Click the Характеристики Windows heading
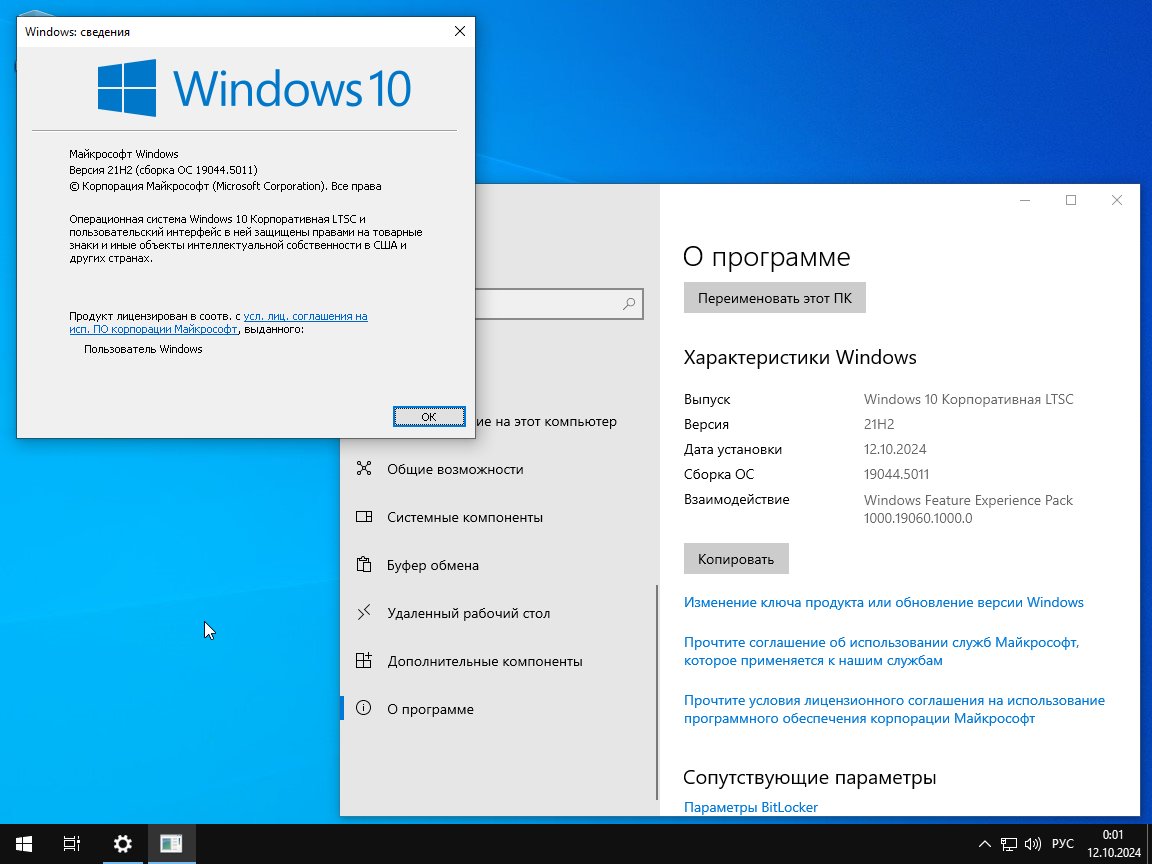This screenshot has width=1152, height=864. pyautogui.click(x=800, y=358)
